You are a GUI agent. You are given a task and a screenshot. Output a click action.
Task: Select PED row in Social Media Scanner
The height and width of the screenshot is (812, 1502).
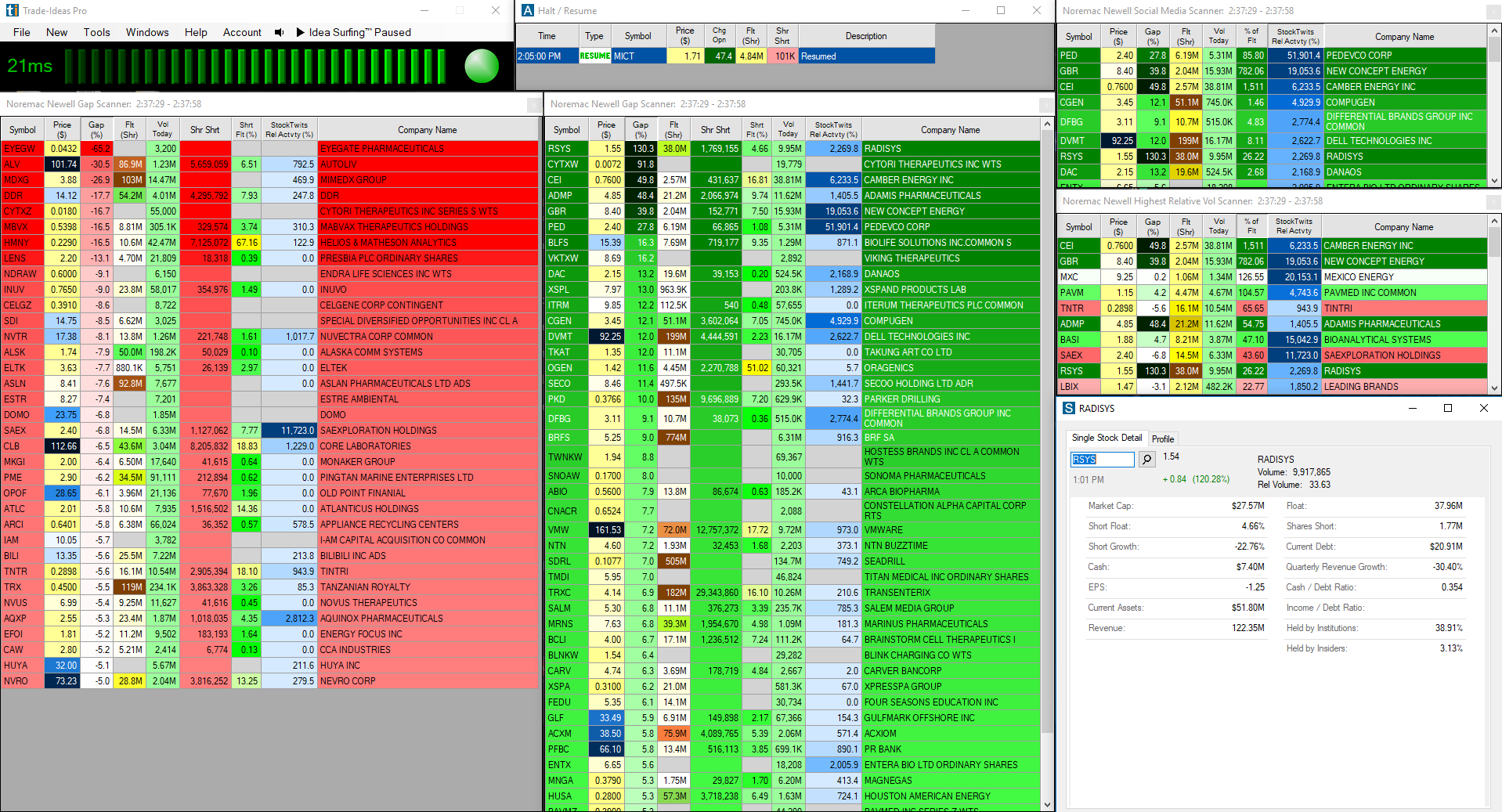[1272, 55]
